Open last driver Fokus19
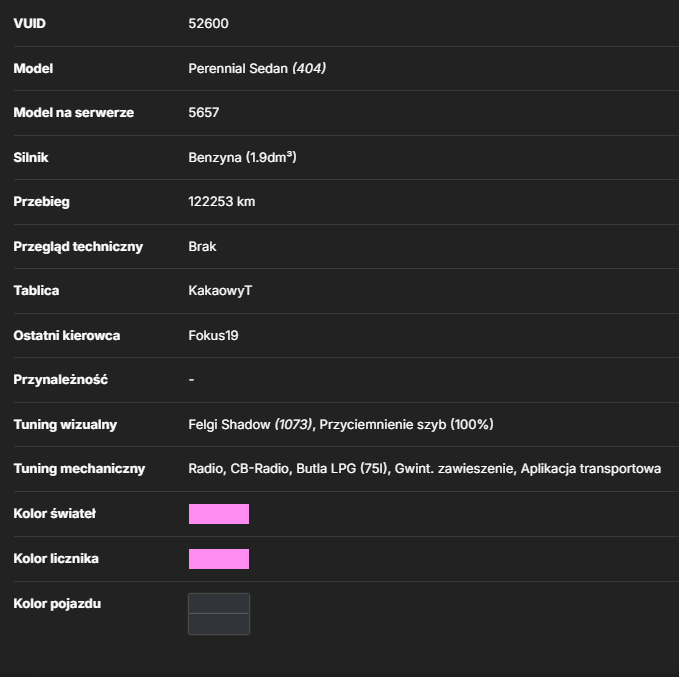The height and width of the screenshot is (677, 679). coord(213,336)
